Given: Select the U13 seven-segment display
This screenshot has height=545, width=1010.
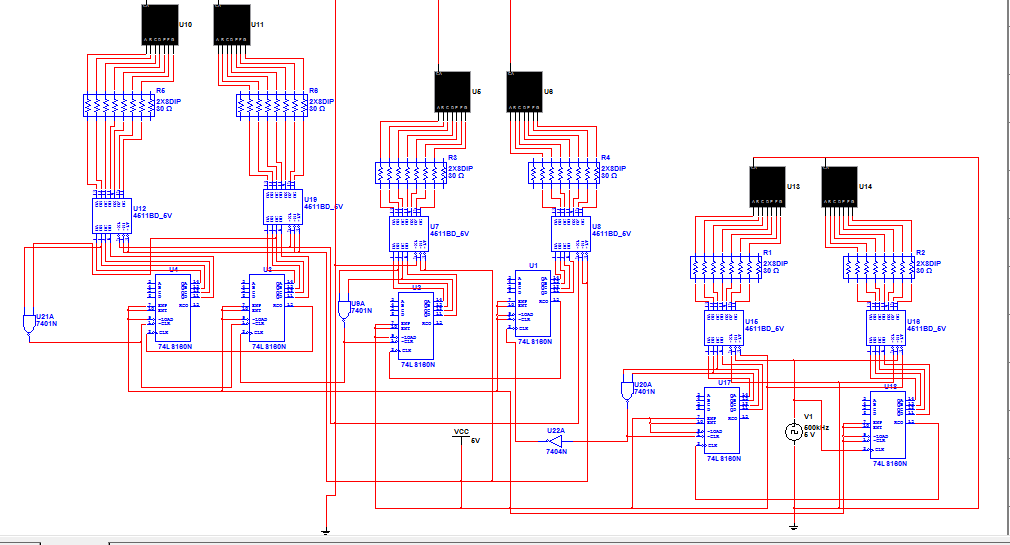Looking at the screenshot, I should [768, 187].
